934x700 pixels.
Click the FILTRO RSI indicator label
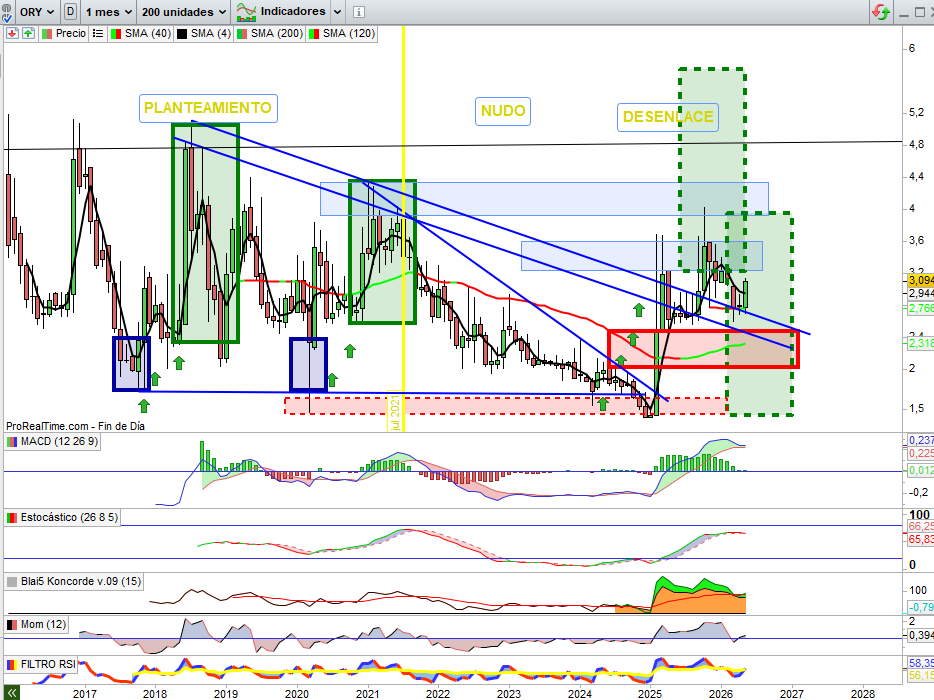coord(41,664)
